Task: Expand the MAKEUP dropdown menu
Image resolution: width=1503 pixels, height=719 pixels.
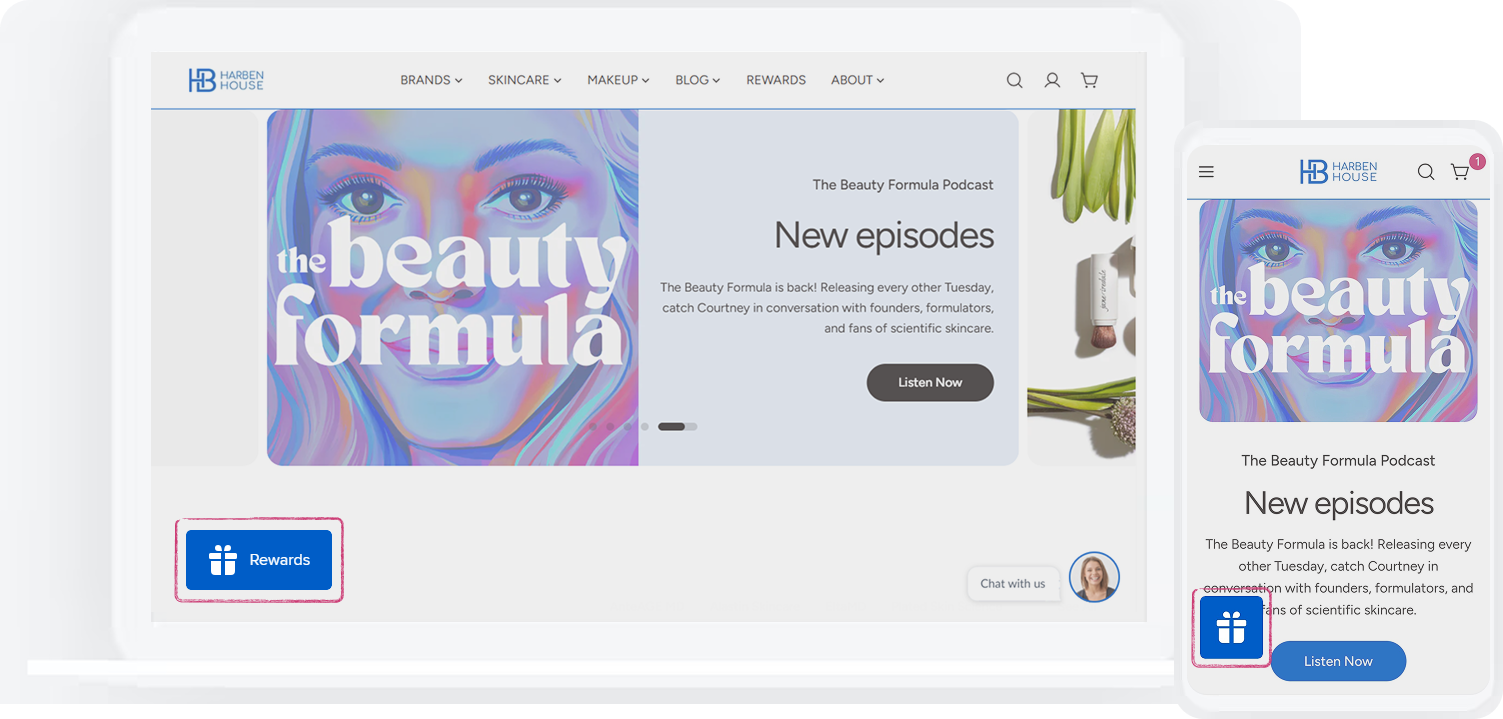Action: click(618, 80)
